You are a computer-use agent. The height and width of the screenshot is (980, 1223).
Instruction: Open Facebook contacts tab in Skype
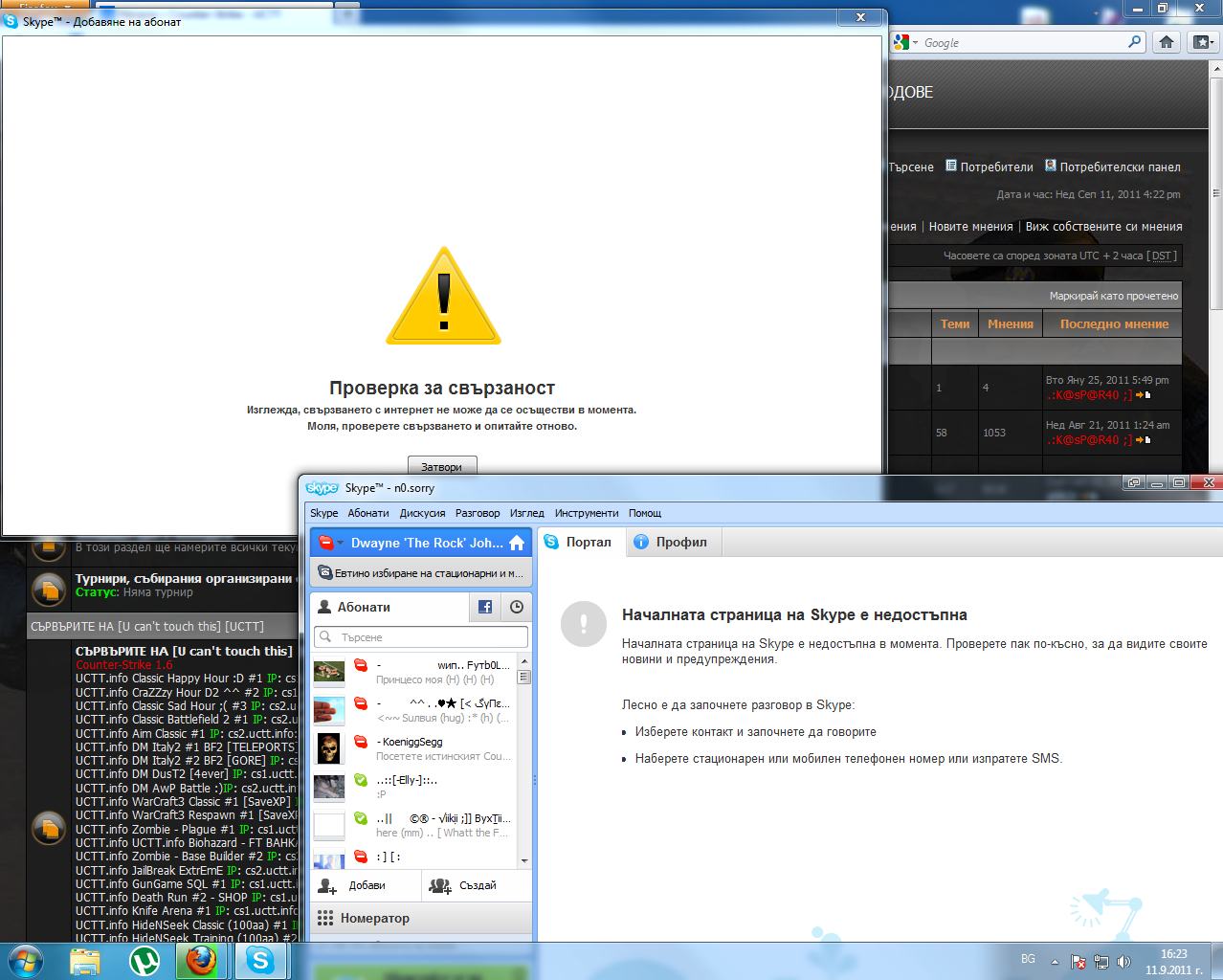tap(485, 607)
